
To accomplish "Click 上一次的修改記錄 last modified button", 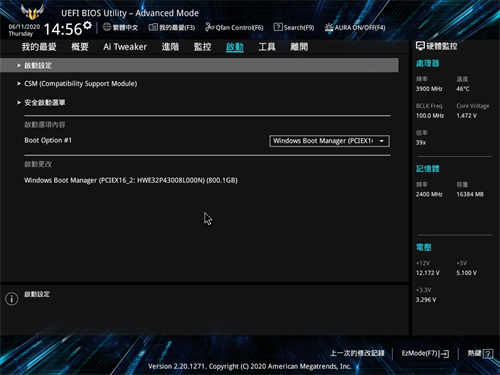I will pyautogui.click(x=357, y=353).
